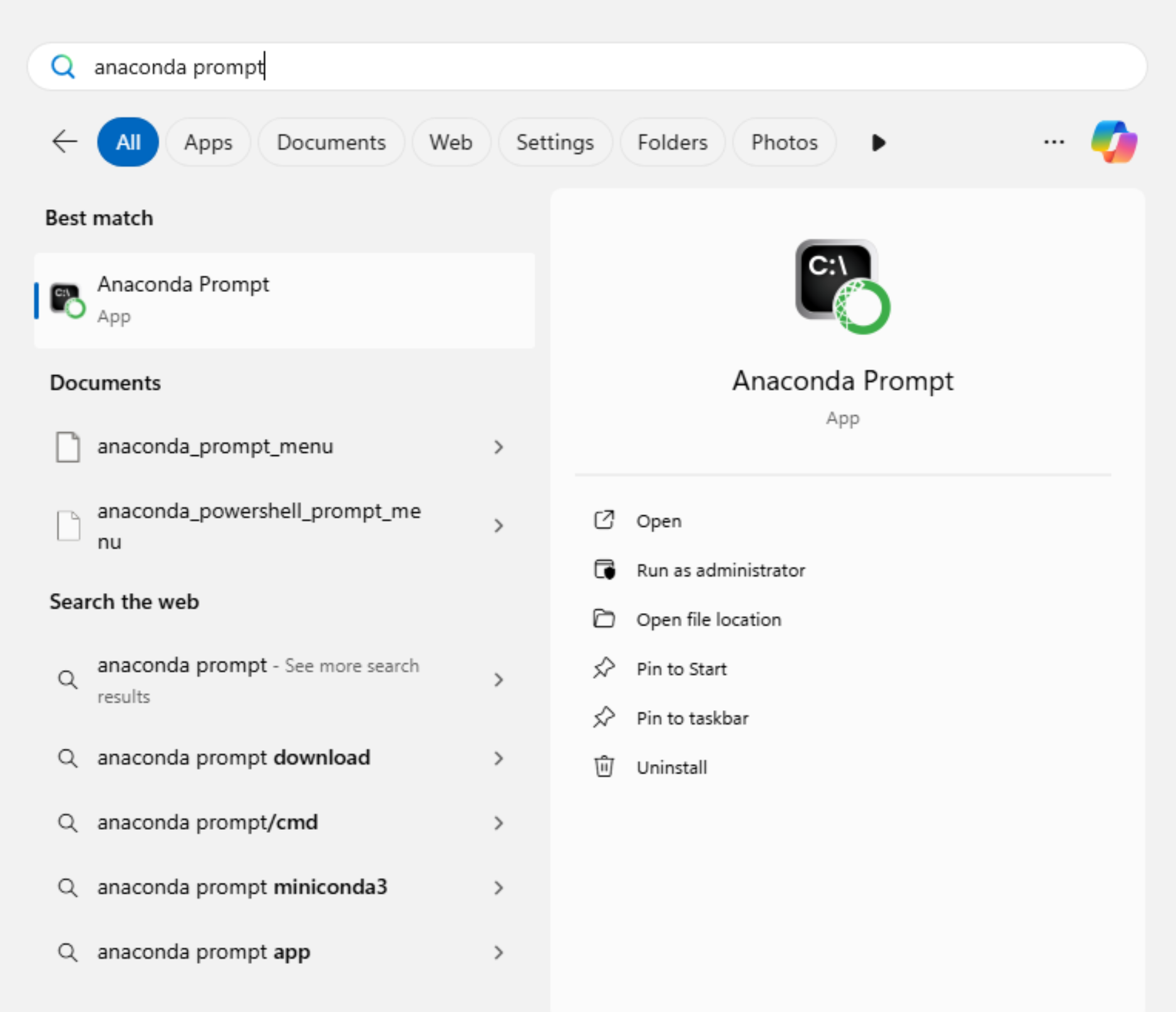
Task: Select the Folders filter
Action: click(673, 142)
